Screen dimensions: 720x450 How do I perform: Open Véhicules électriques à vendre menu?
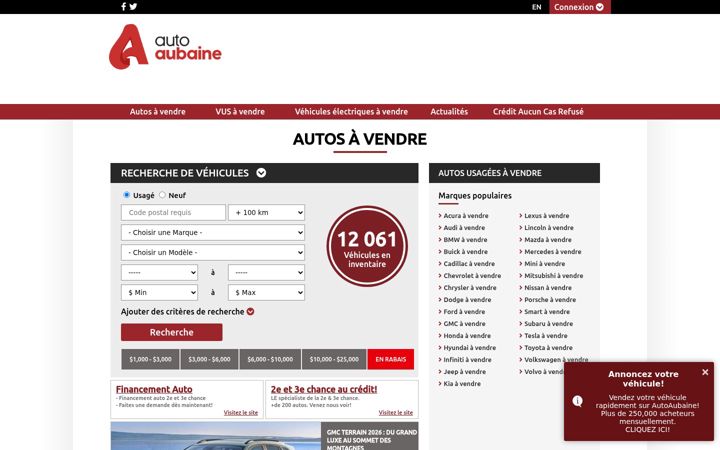(x=351, y=112)
